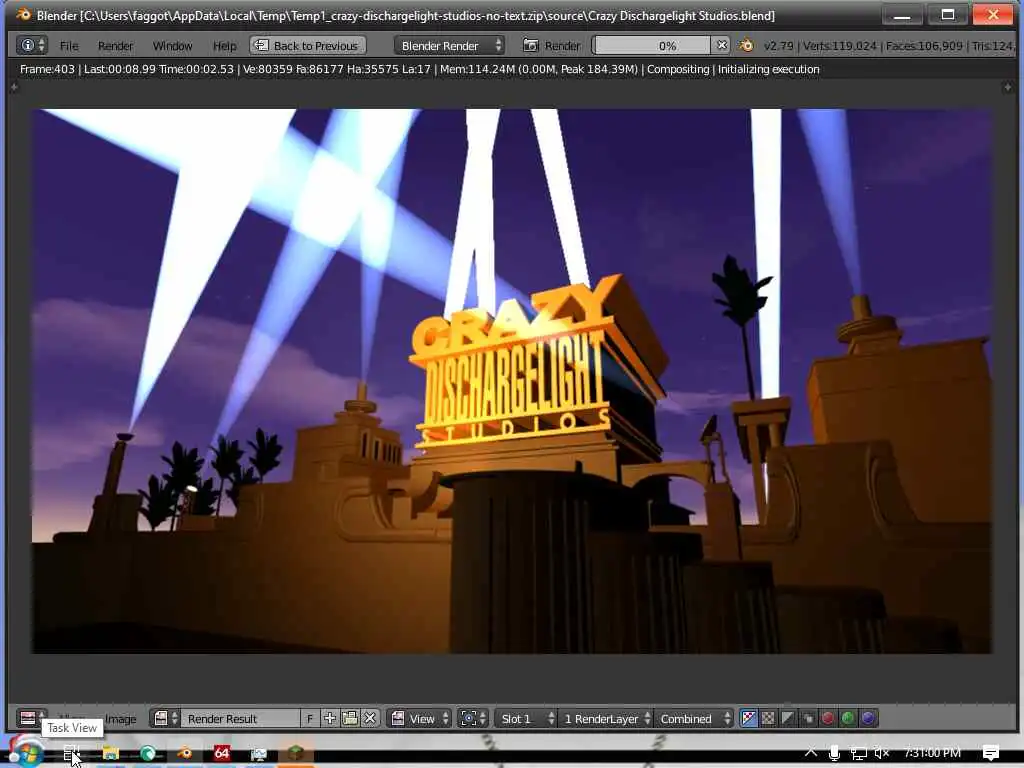Click the Render Result name field
This screenshot has width=1024, height=768.
click(x=240, y=718)
